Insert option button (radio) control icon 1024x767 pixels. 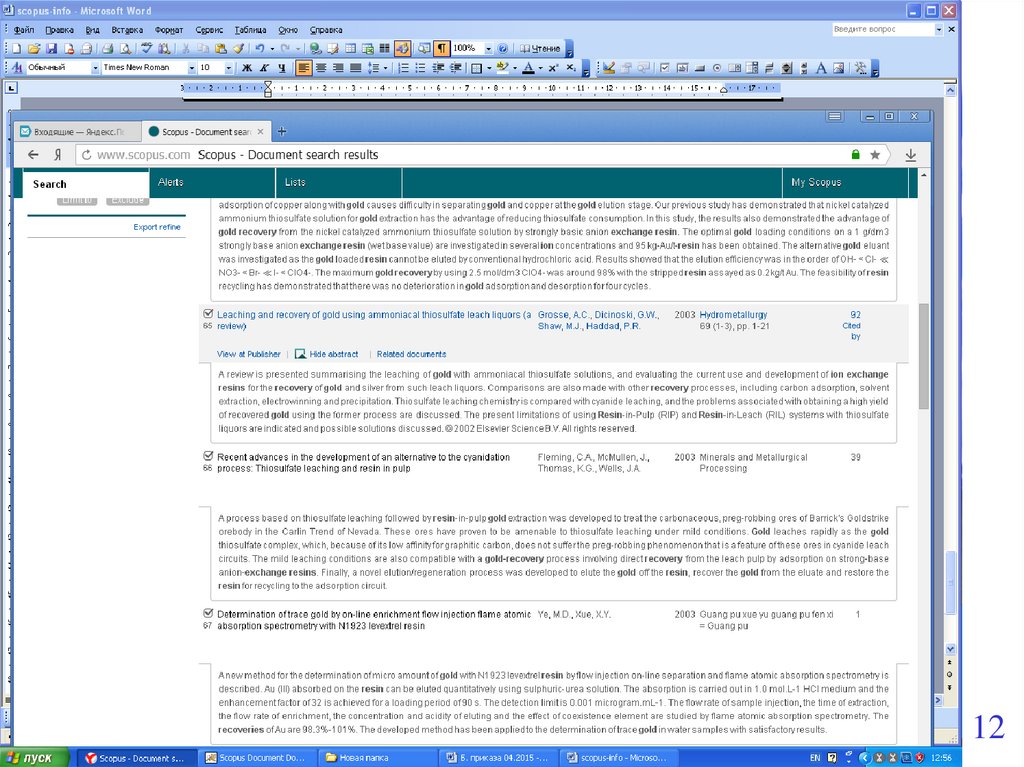click(717, 67)
